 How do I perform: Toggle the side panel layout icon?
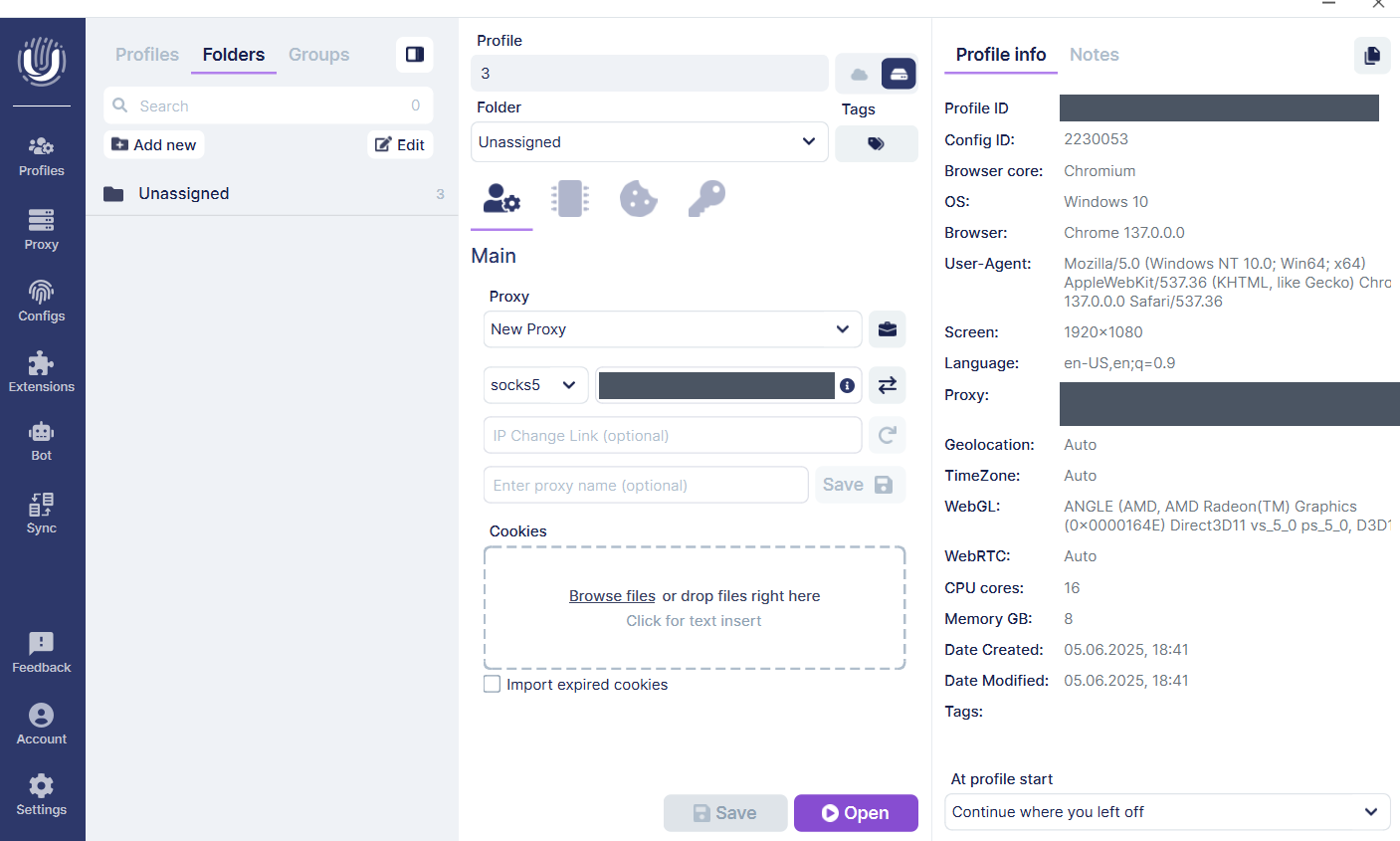coord(415,55)
